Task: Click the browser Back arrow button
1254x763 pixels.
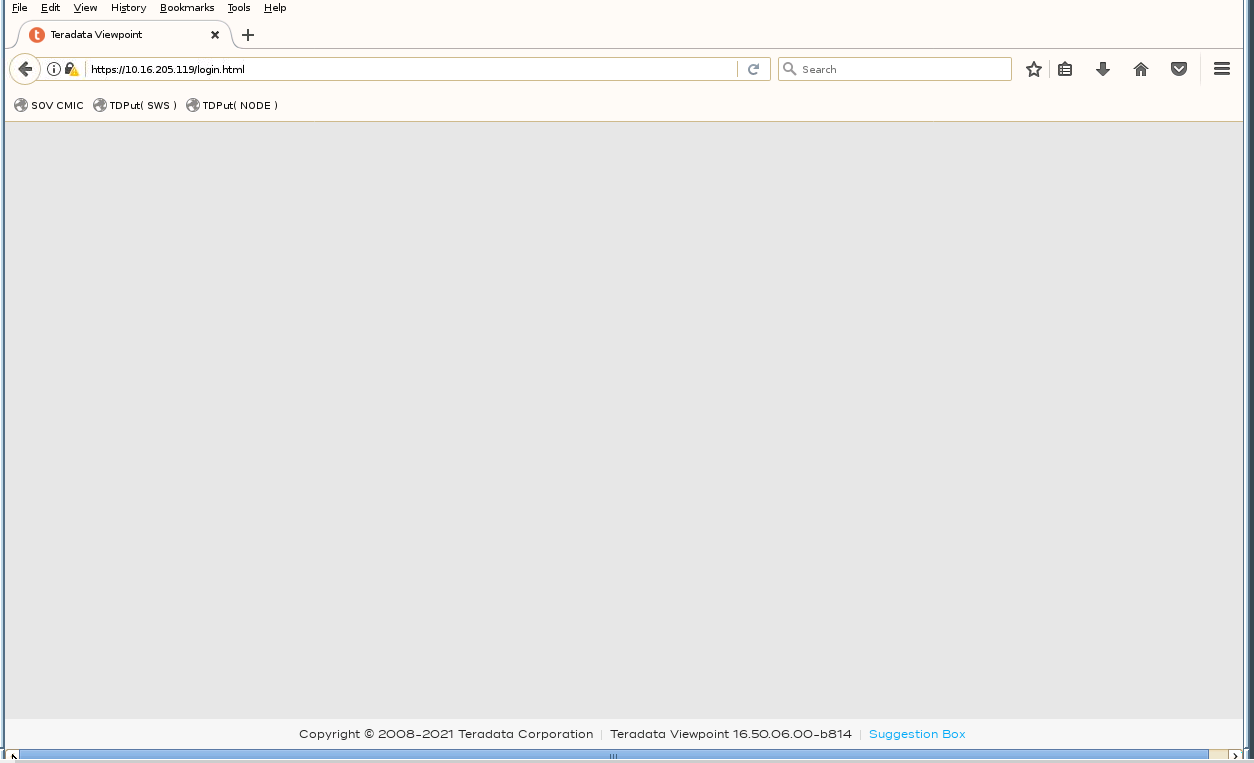Action: 25,69
